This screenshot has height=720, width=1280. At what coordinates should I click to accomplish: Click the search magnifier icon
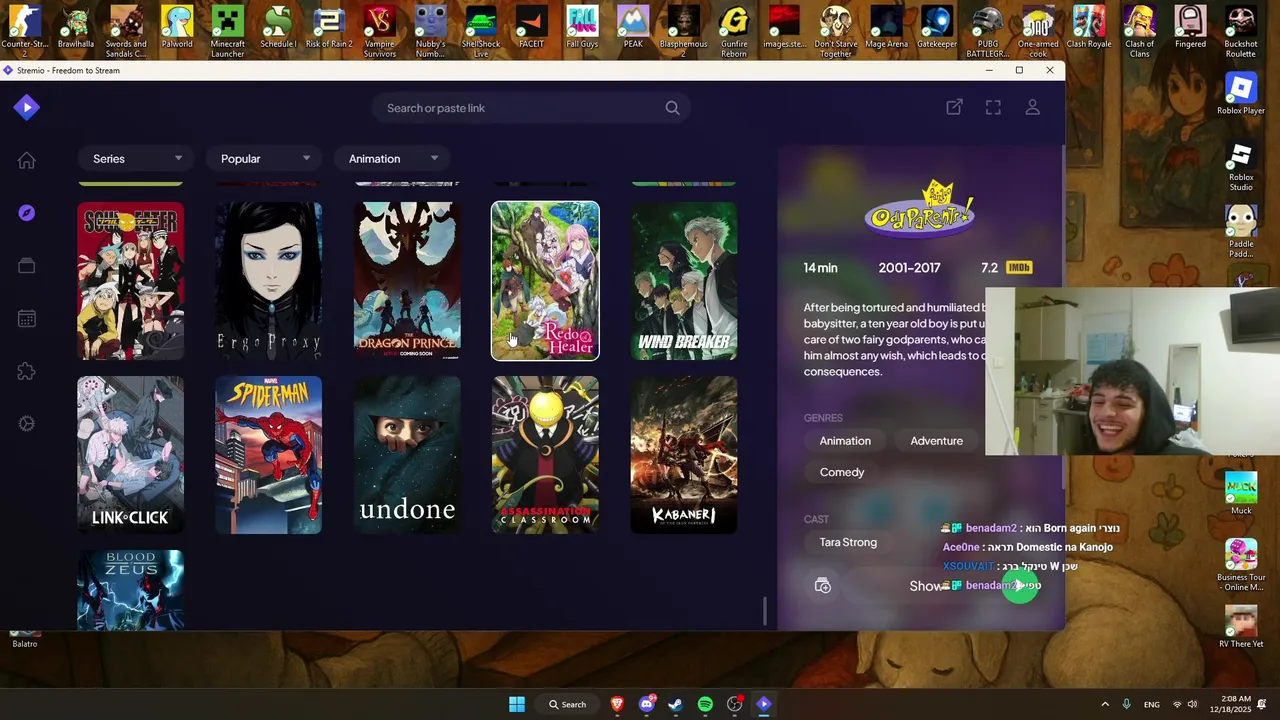(x=672, y=108)
